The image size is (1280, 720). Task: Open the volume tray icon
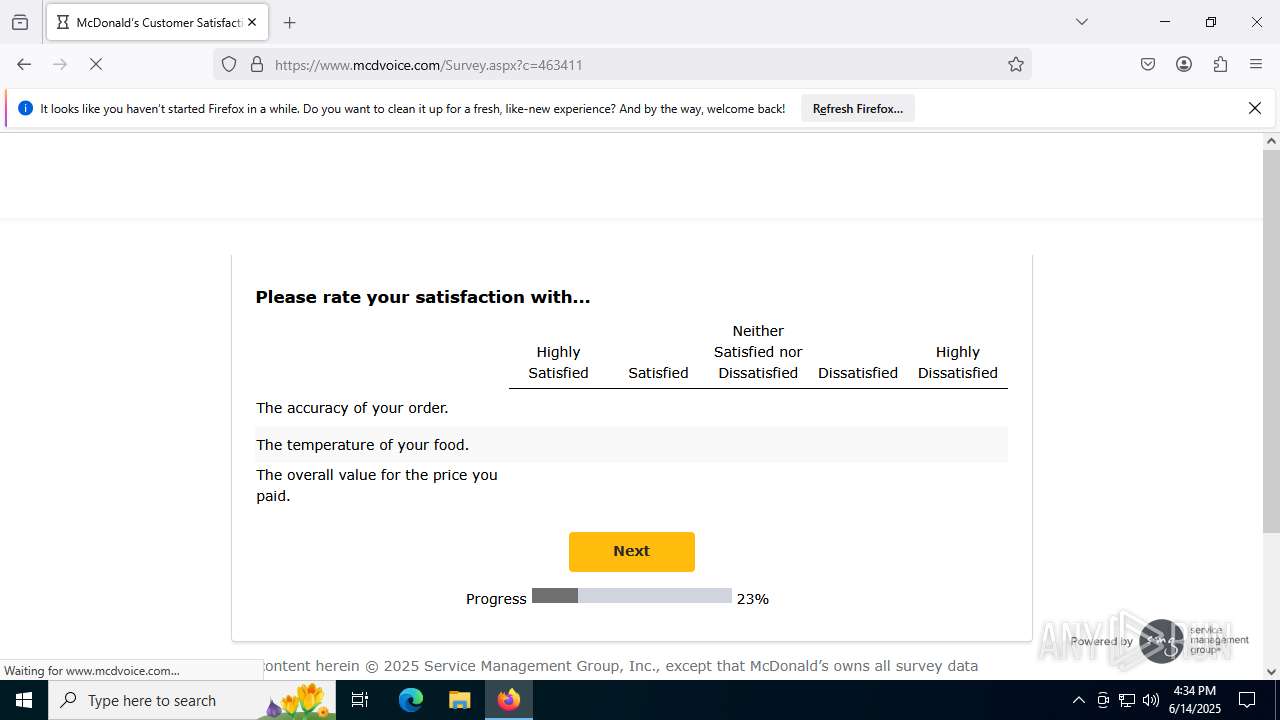[1151, 700]
